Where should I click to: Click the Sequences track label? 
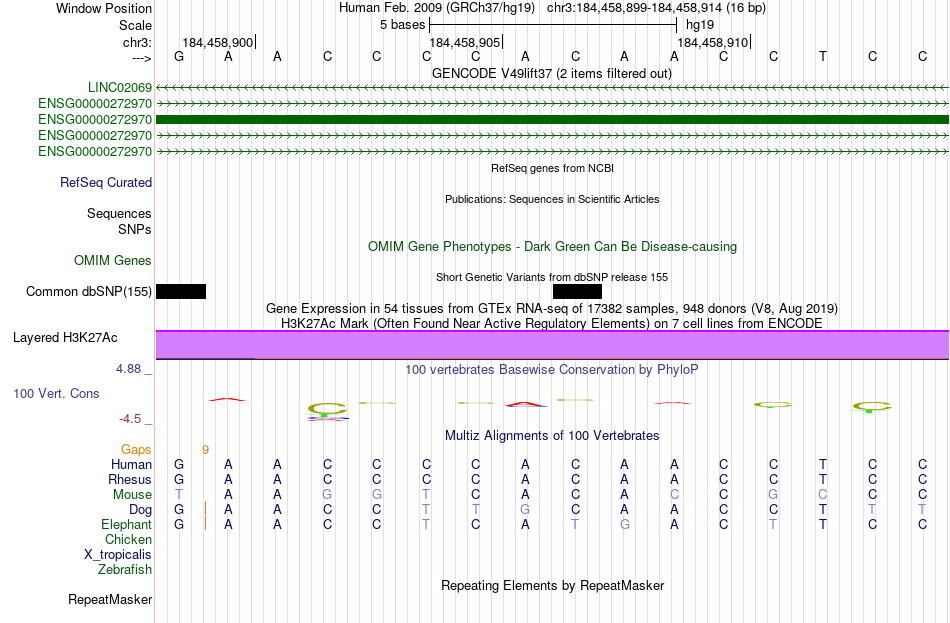coord(119,213)
